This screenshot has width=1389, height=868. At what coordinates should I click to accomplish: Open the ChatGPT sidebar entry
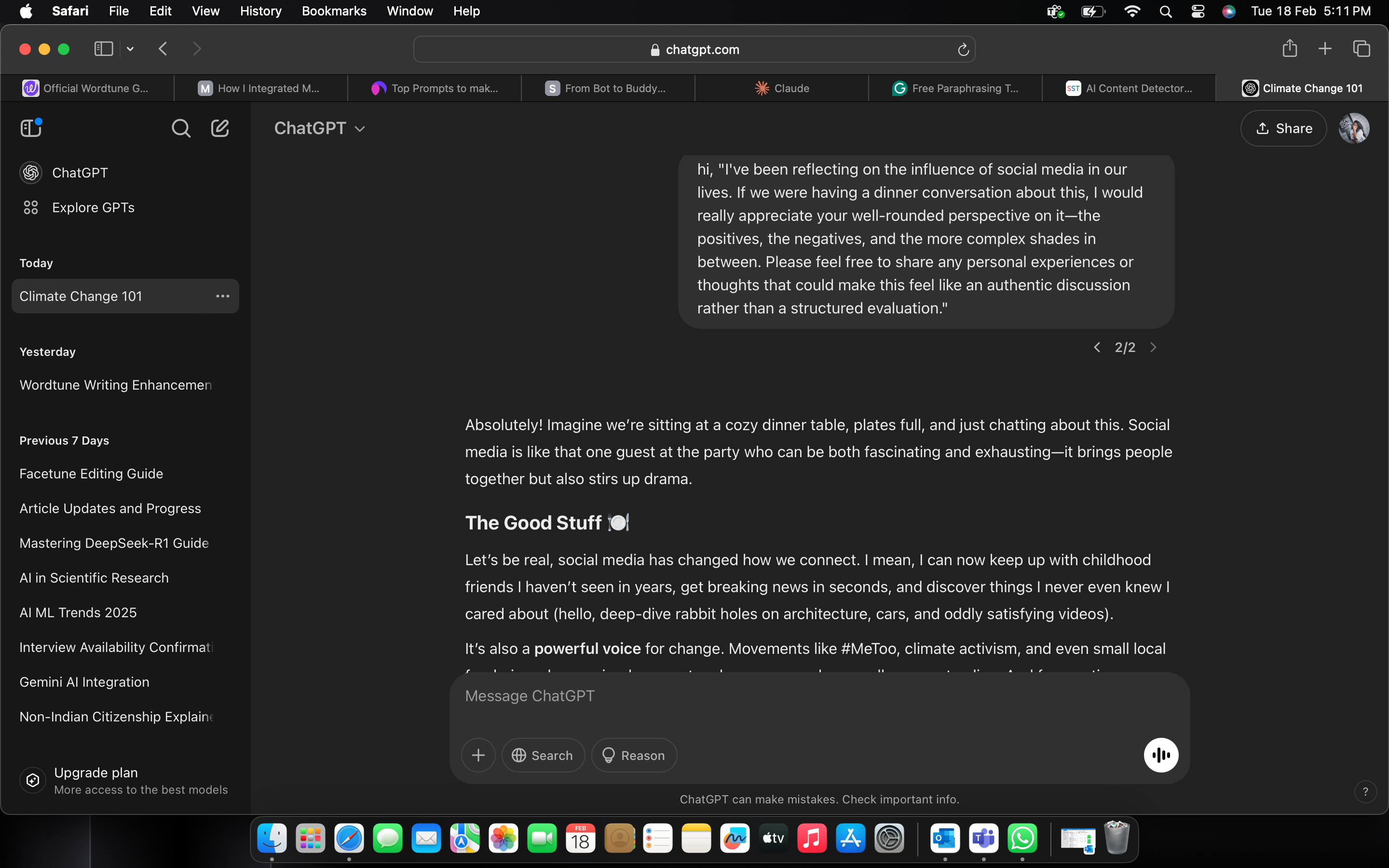[x=125, y=172]
